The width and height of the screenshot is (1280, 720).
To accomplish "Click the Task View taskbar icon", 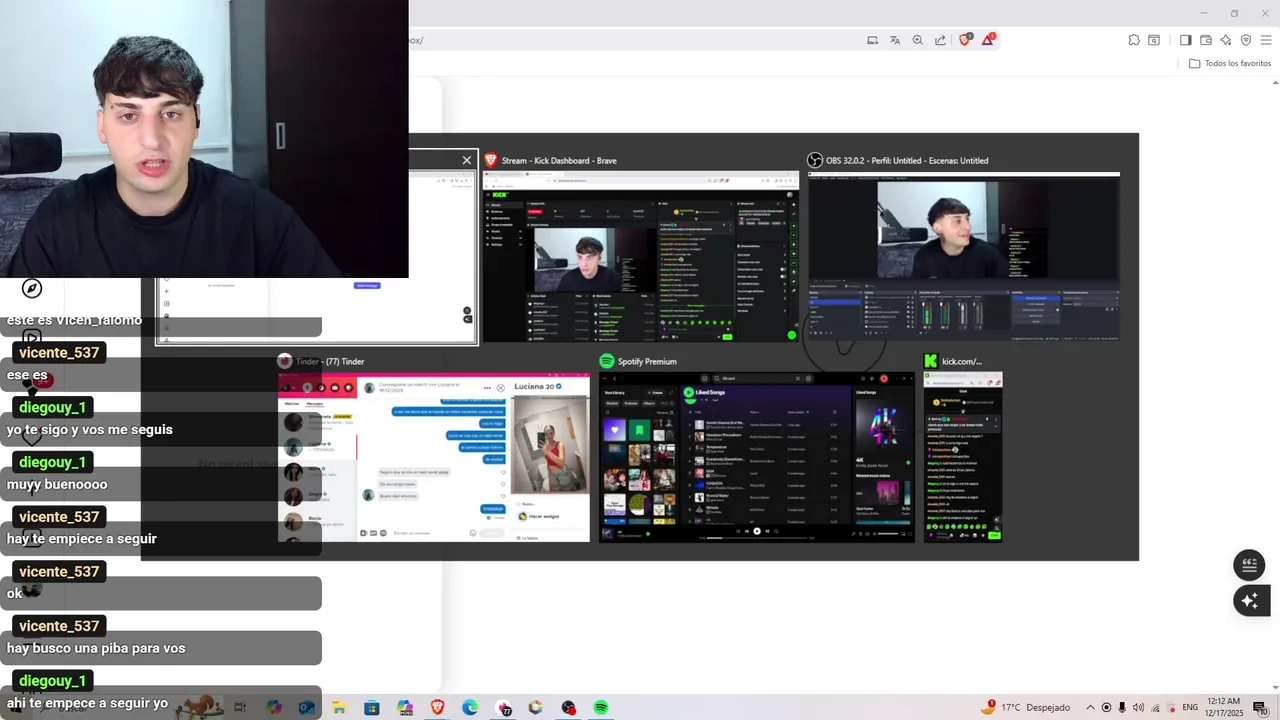I will [240, 708].
